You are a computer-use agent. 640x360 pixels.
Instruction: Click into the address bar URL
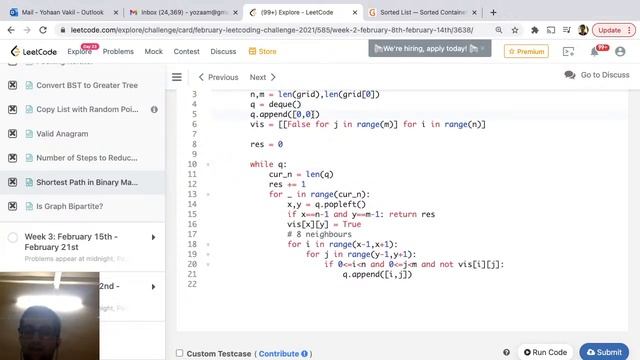tap(272, 30)
